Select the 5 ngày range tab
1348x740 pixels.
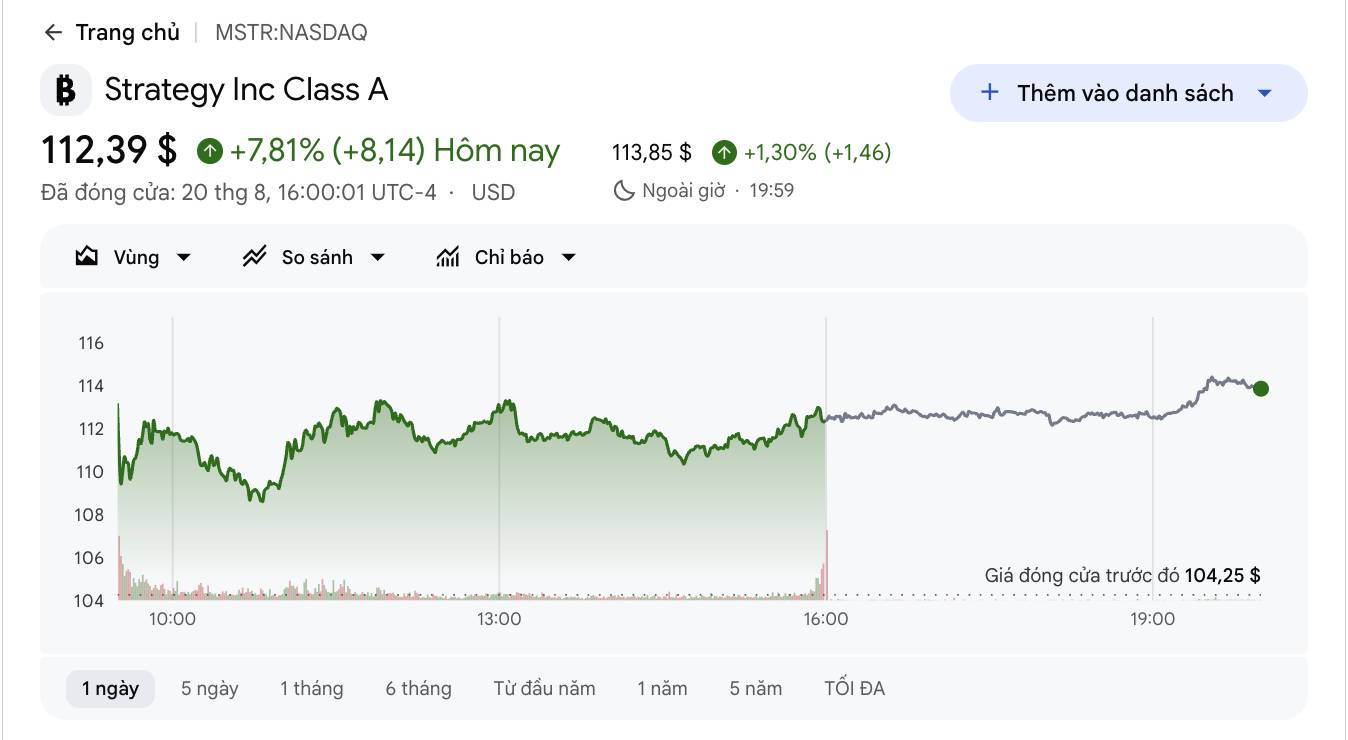(210, 688)
